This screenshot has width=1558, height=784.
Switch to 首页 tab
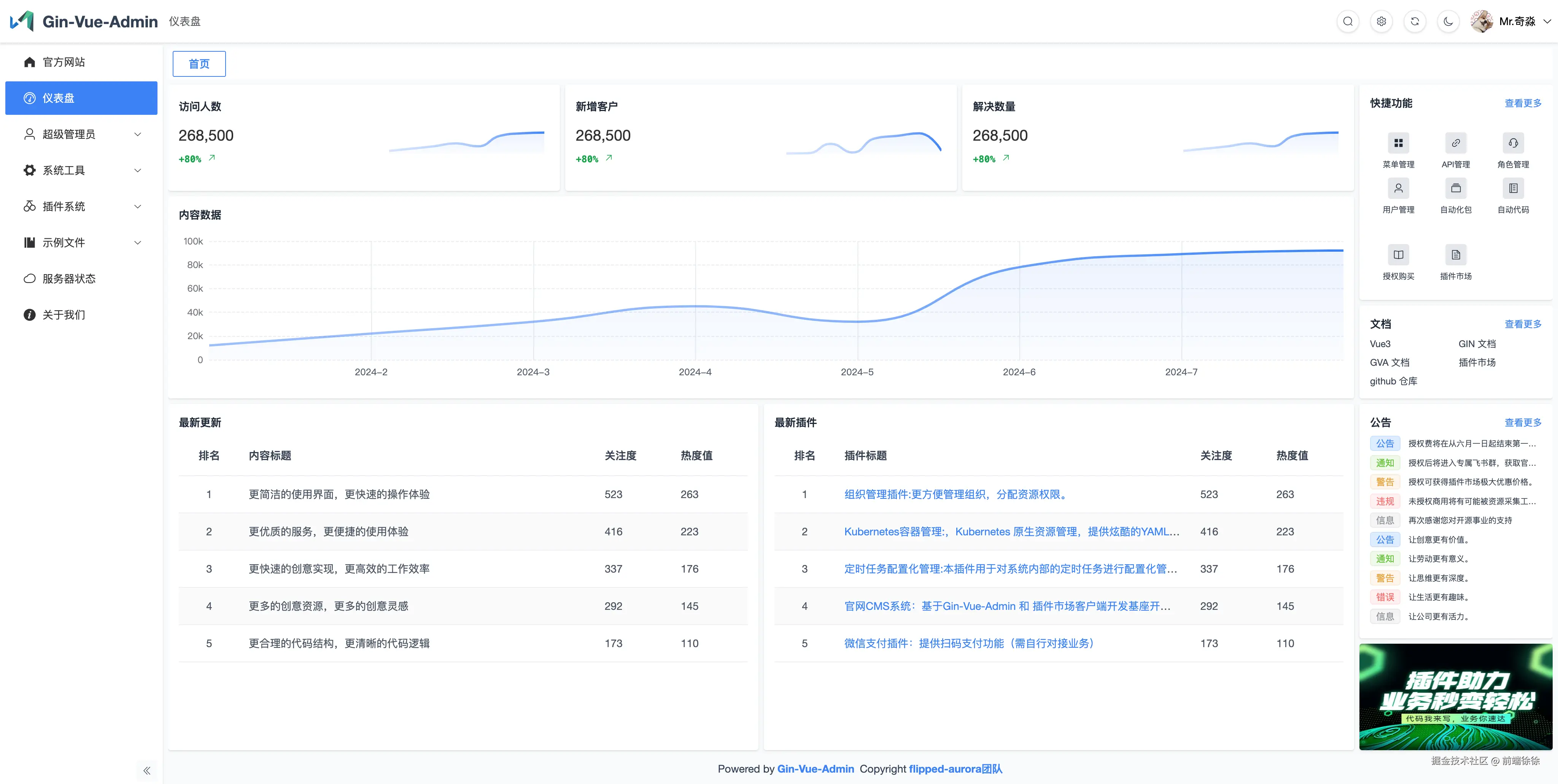(199, 64)
